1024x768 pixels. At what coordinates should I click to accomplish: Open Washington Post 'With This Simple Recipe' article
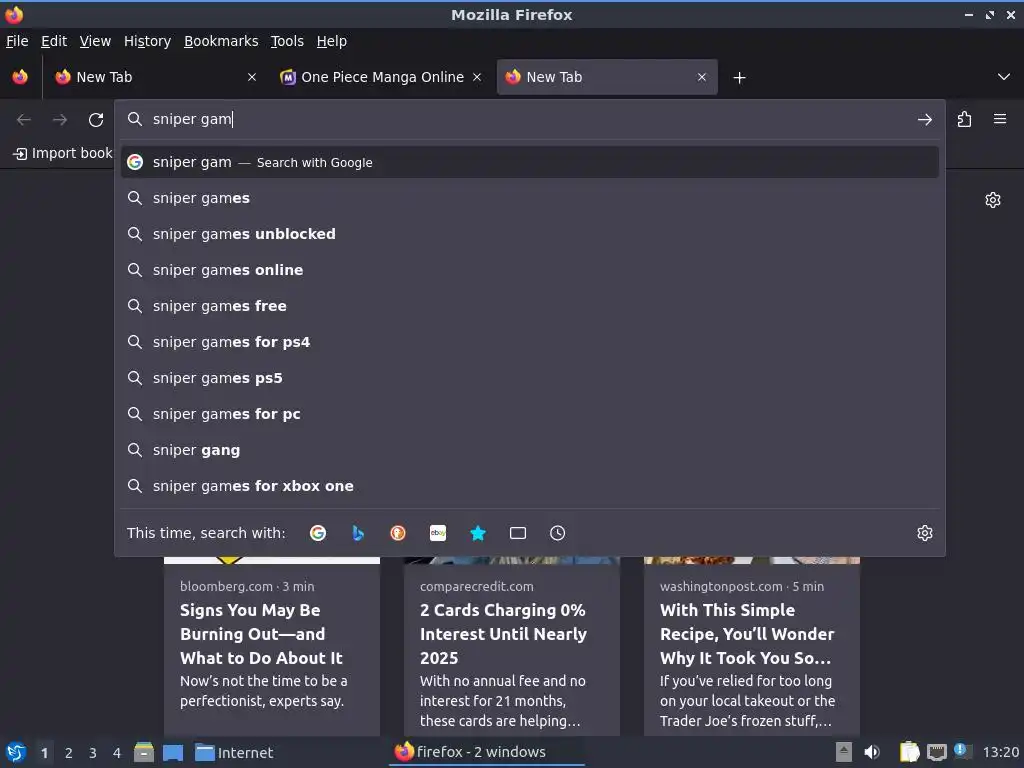pyautogui.click(x=752, y=647)
